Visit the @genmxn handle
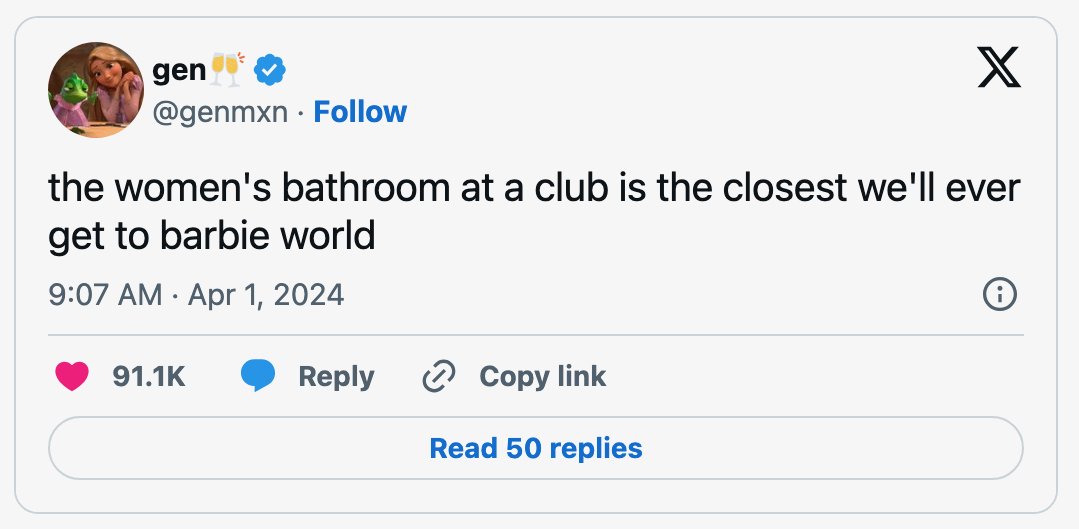The width and height of the screenshot is (1079, 529). point(220,112)
